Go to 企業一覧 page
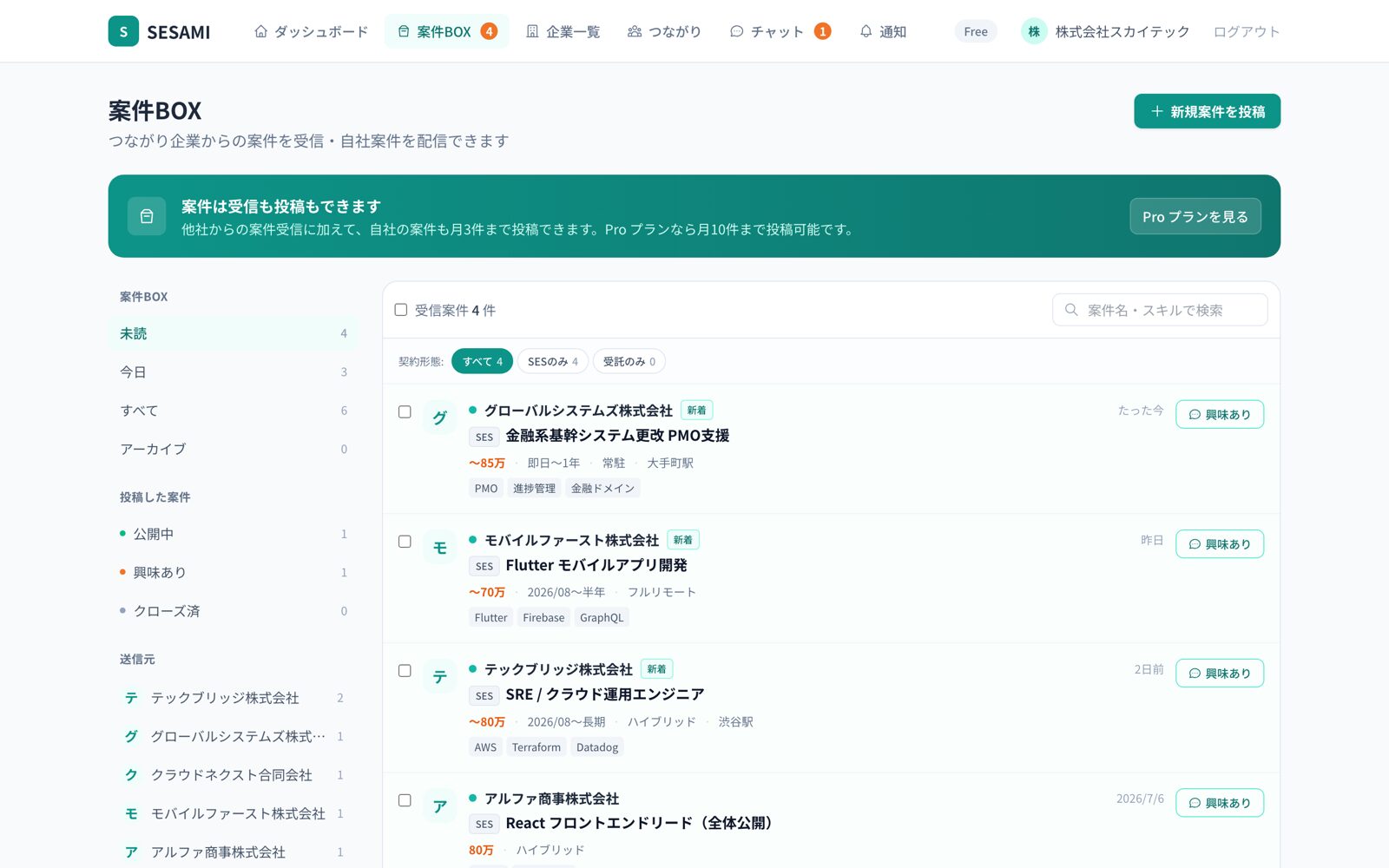The width and height of the screenshot is (1389, 868). (x=563, y=31)
